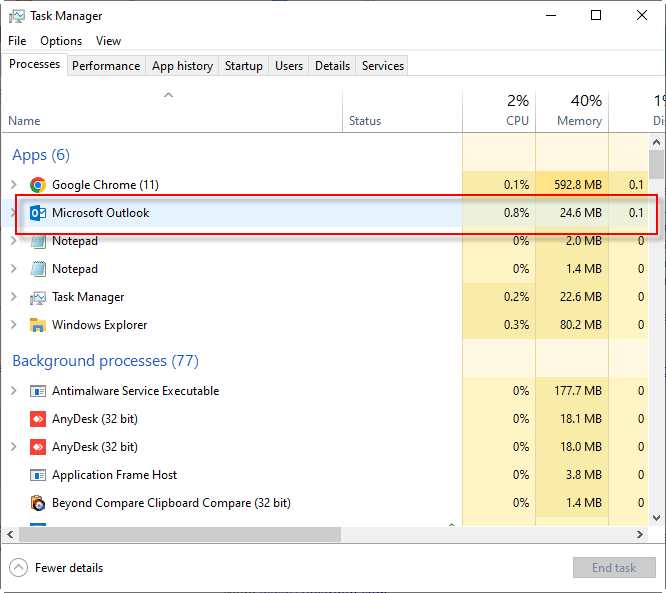Switch to the Startup tab
This screenshot has height=593, width=666.
pos(243,66)
